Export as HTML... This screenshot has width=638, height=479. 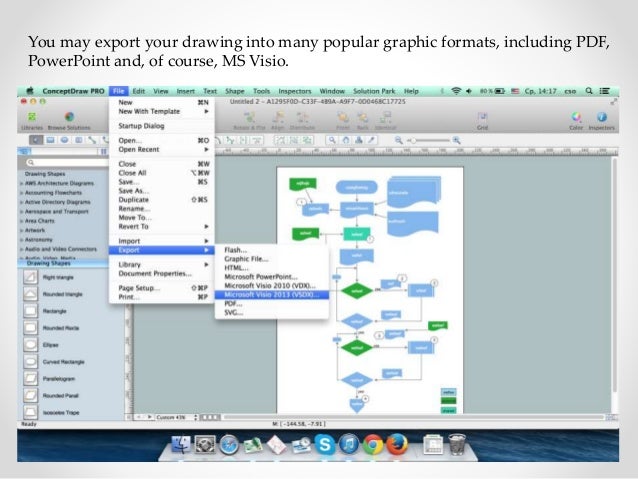[272, 268]
